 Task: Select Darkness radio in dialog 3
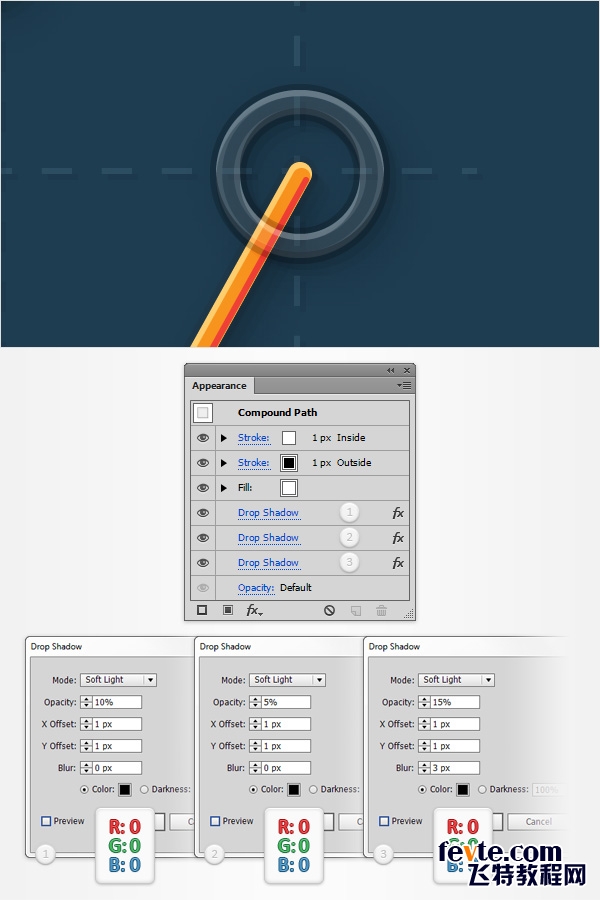click(482, 790)
